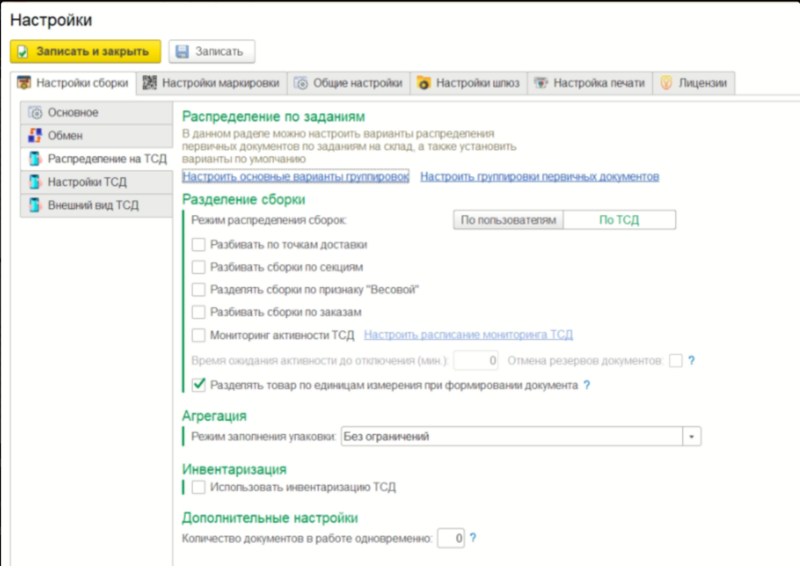Screen dimensions: 800x566
Task: Select По пользователям distribution mode
Action: [x=507, y=220]
